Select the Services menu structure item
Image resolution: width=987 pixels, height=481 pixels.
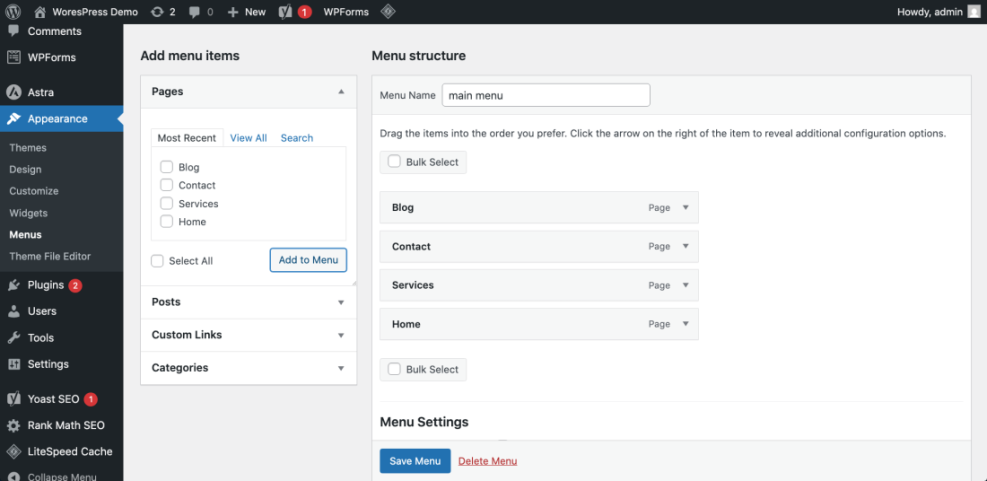pyautogui.click(x=539, y=285)
